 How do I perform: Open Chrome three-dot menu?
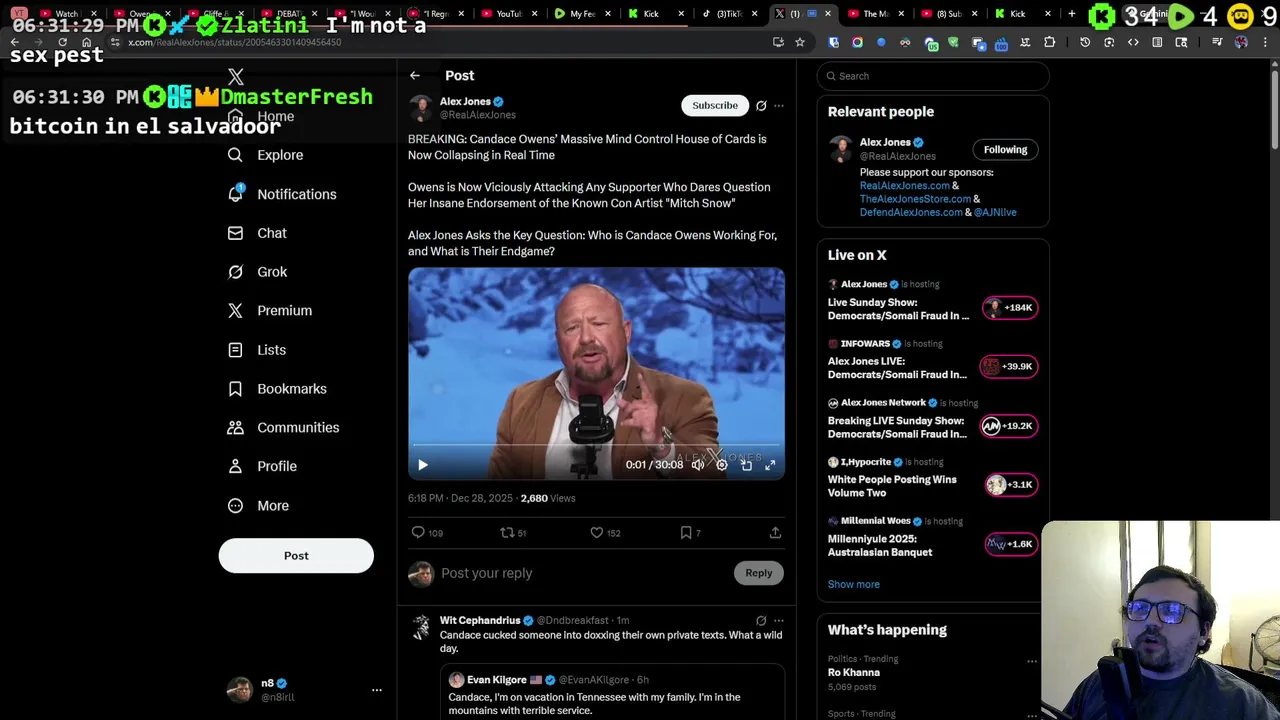coord(1266,42)
